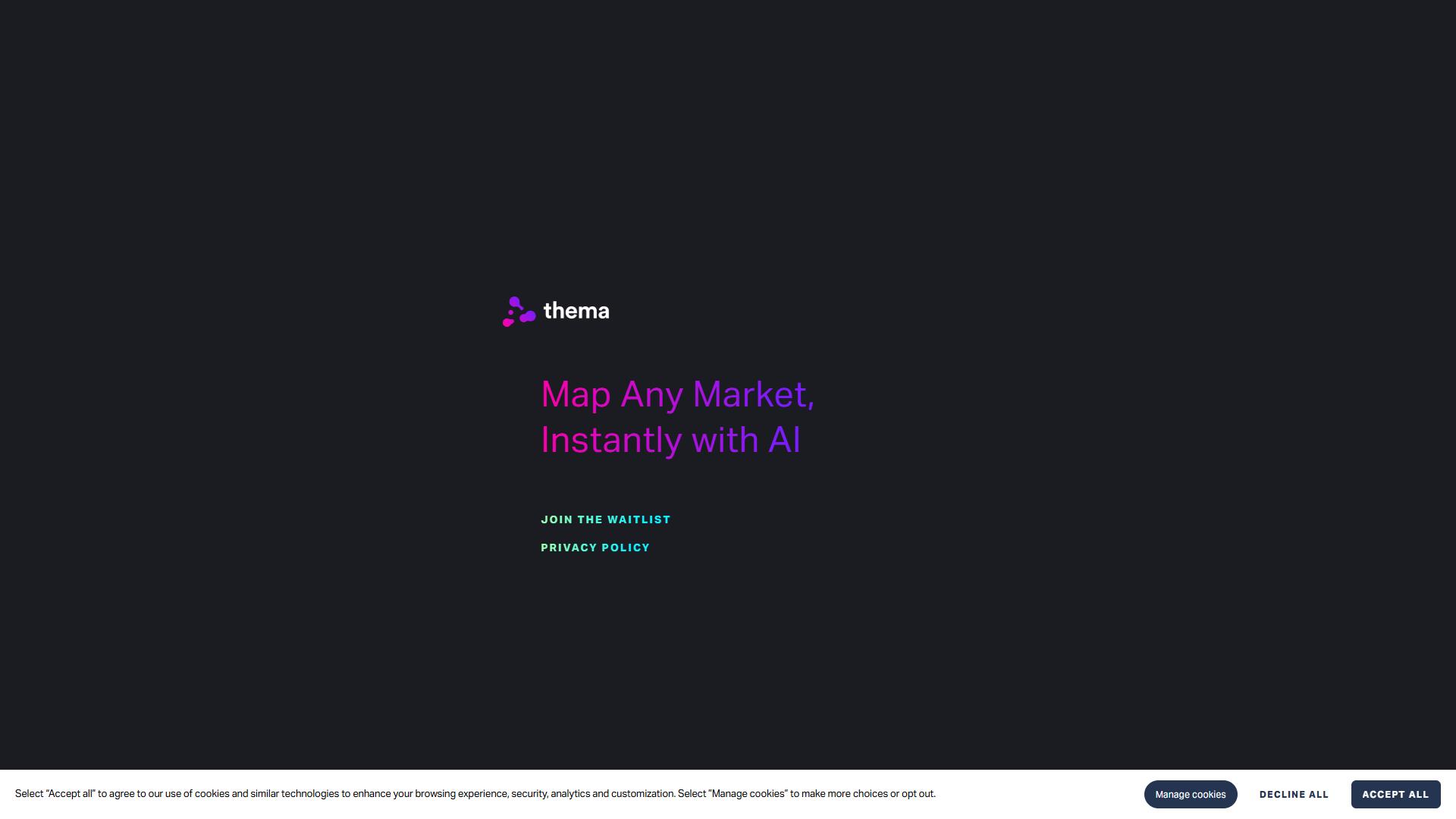Click the thema molecule logo icon

pos(519,312)
